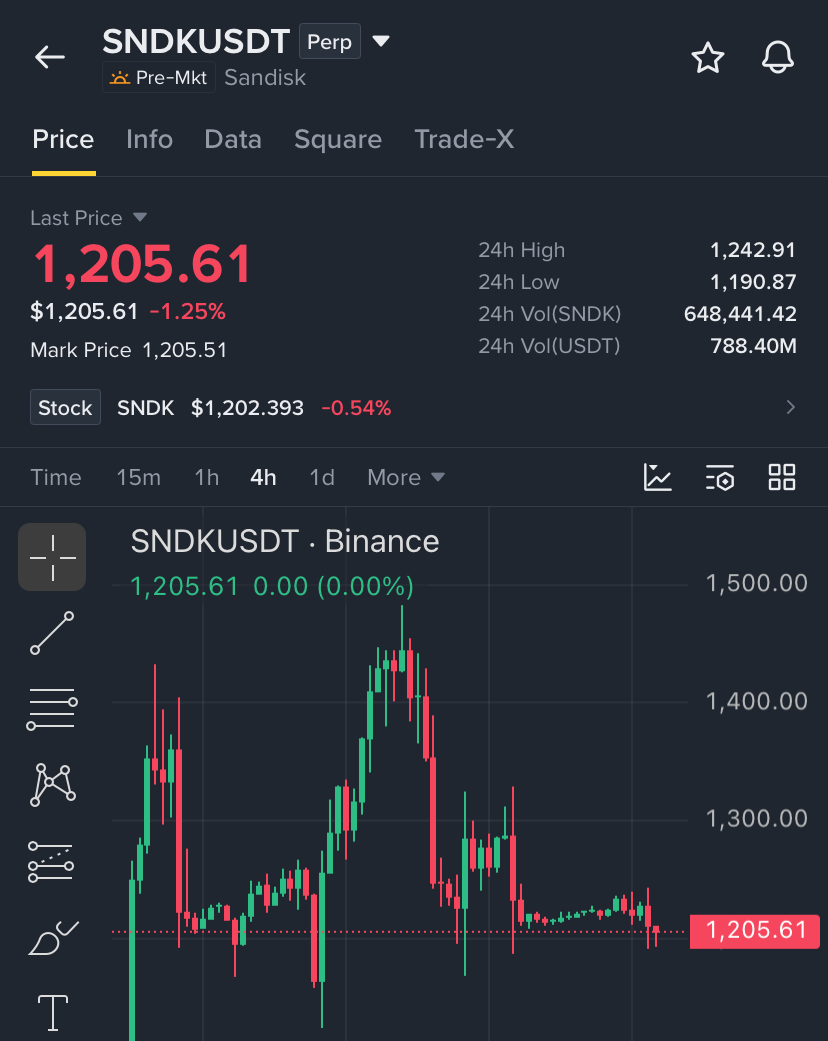The width and height of the screenshot is (828, 1041).
Task: Click the -0.54% stock change text
Action: click(356, 408)
